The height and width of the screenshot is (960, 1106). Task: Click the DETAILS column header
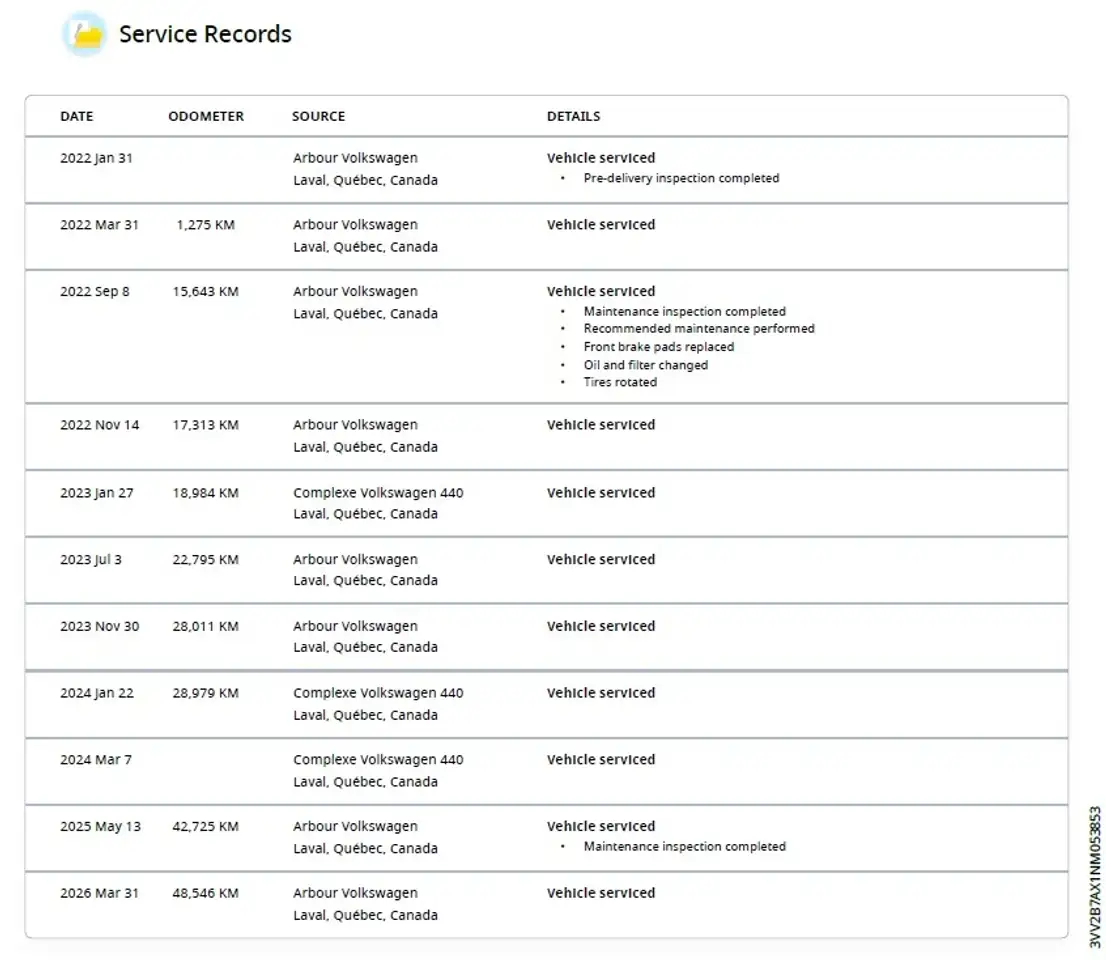pyautogui.click(x=573, y=116)
